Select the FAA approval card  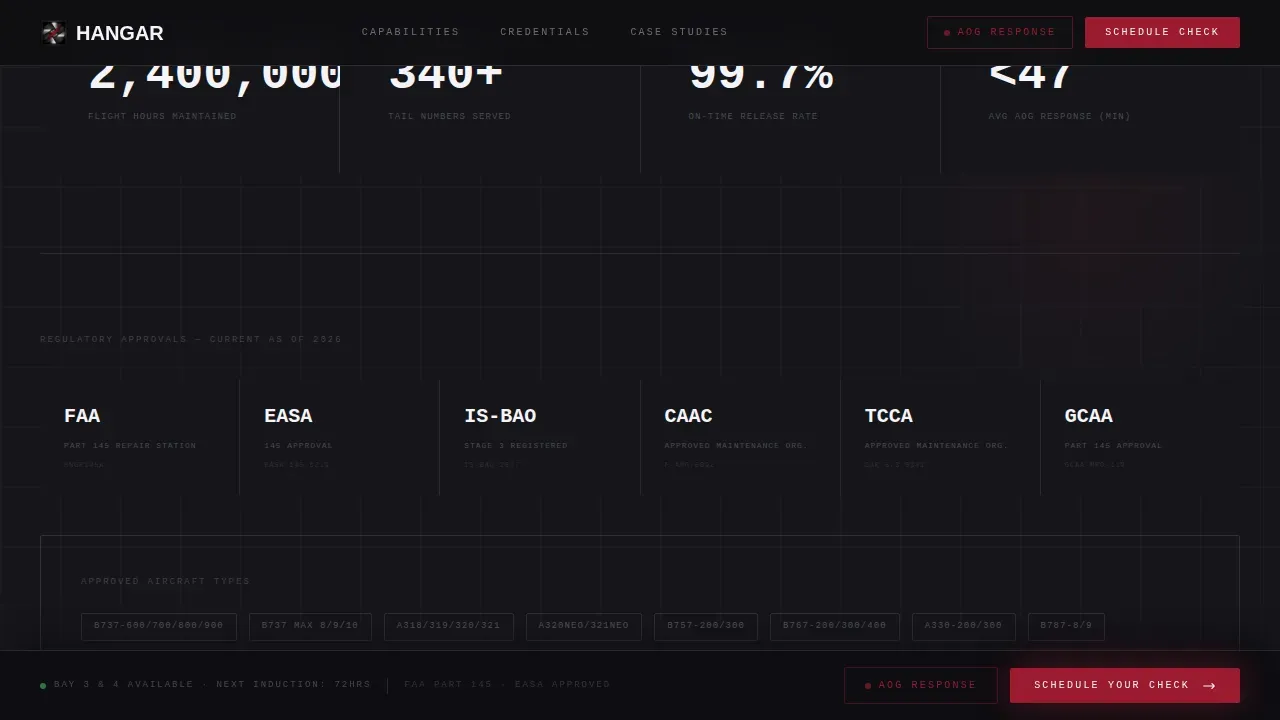point(140,438)
